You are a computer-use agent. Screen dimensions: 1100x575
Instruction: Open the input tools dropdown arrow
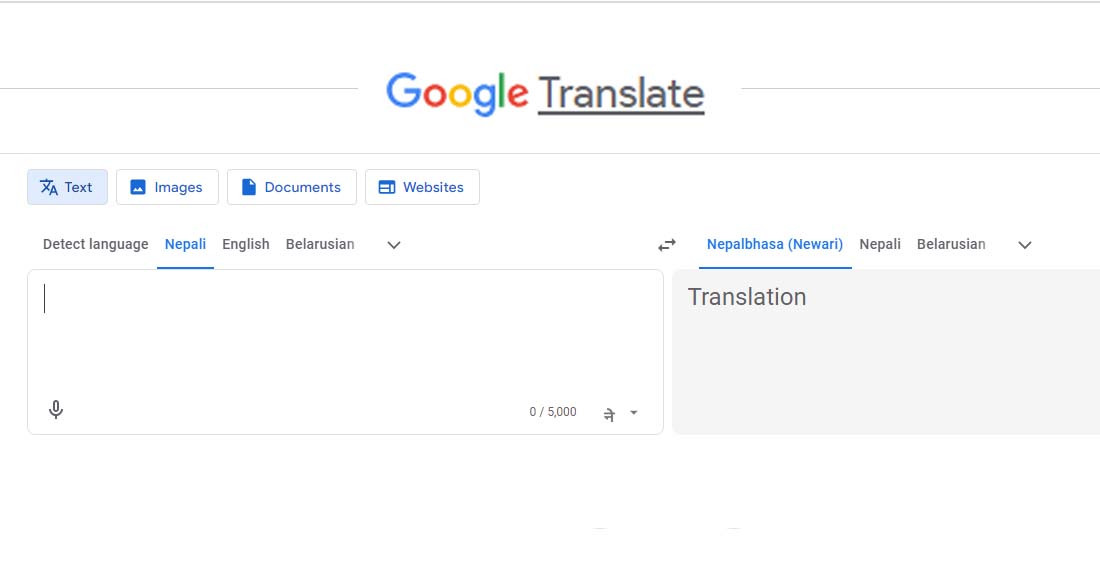[634, 413]
